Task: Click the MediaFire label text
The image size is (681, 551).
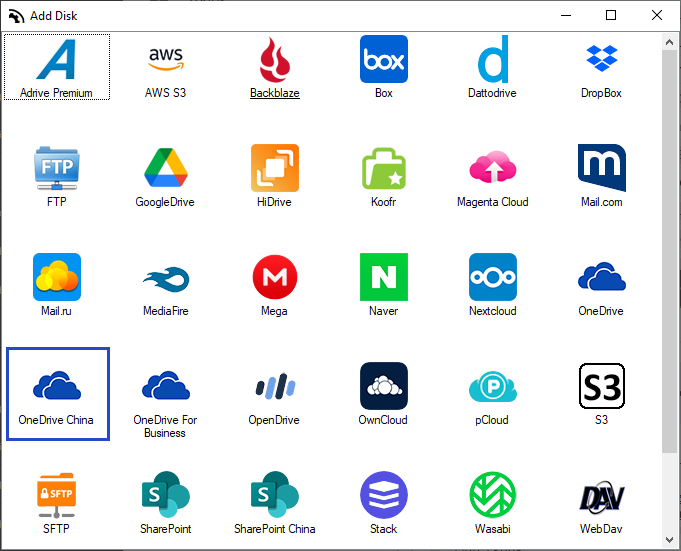Action: pos(165,311)
